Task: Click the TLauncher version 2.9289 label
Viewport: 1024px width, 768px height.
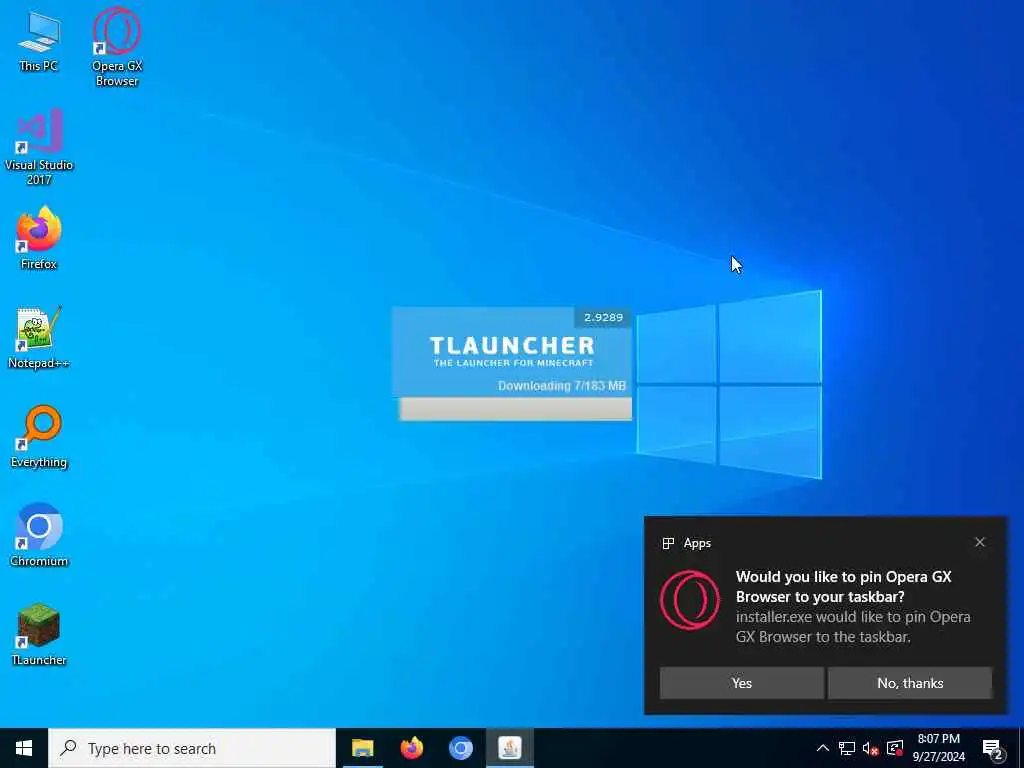Action: click(603, 317)
